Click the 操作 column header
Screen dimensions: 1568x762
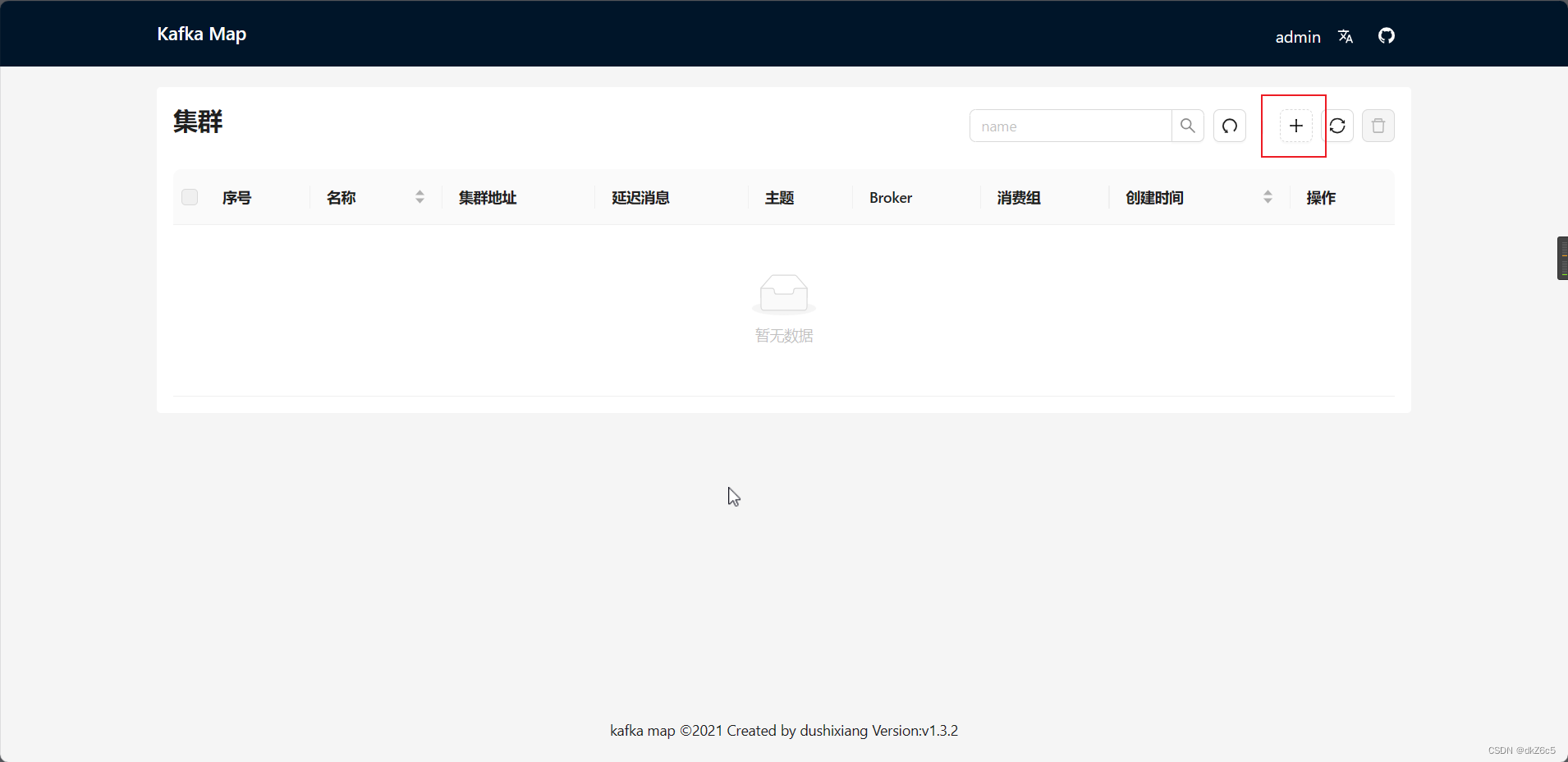[1321, 198]
